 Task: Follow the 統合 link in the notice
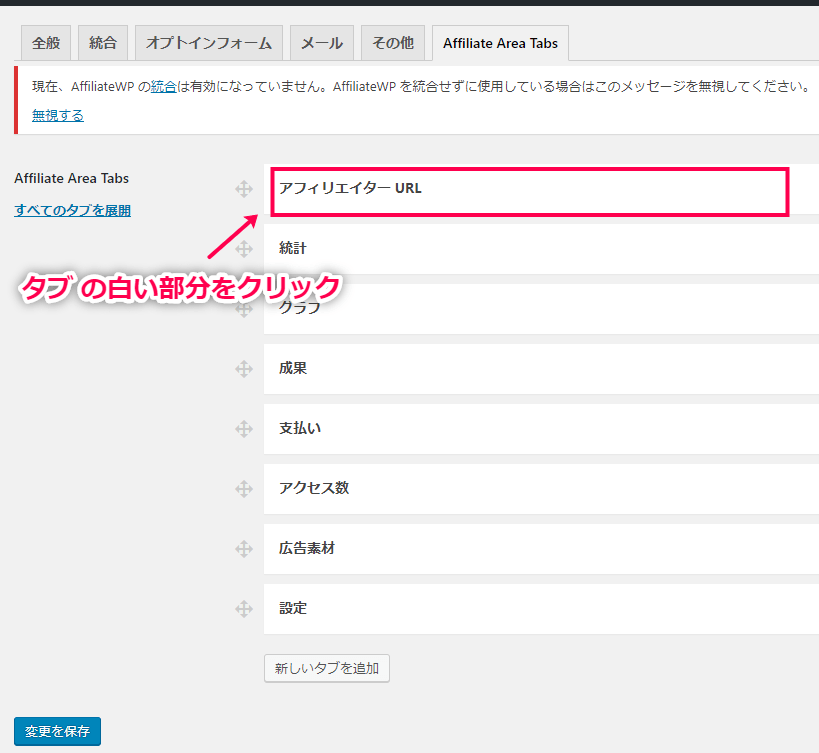click(163, 86)
